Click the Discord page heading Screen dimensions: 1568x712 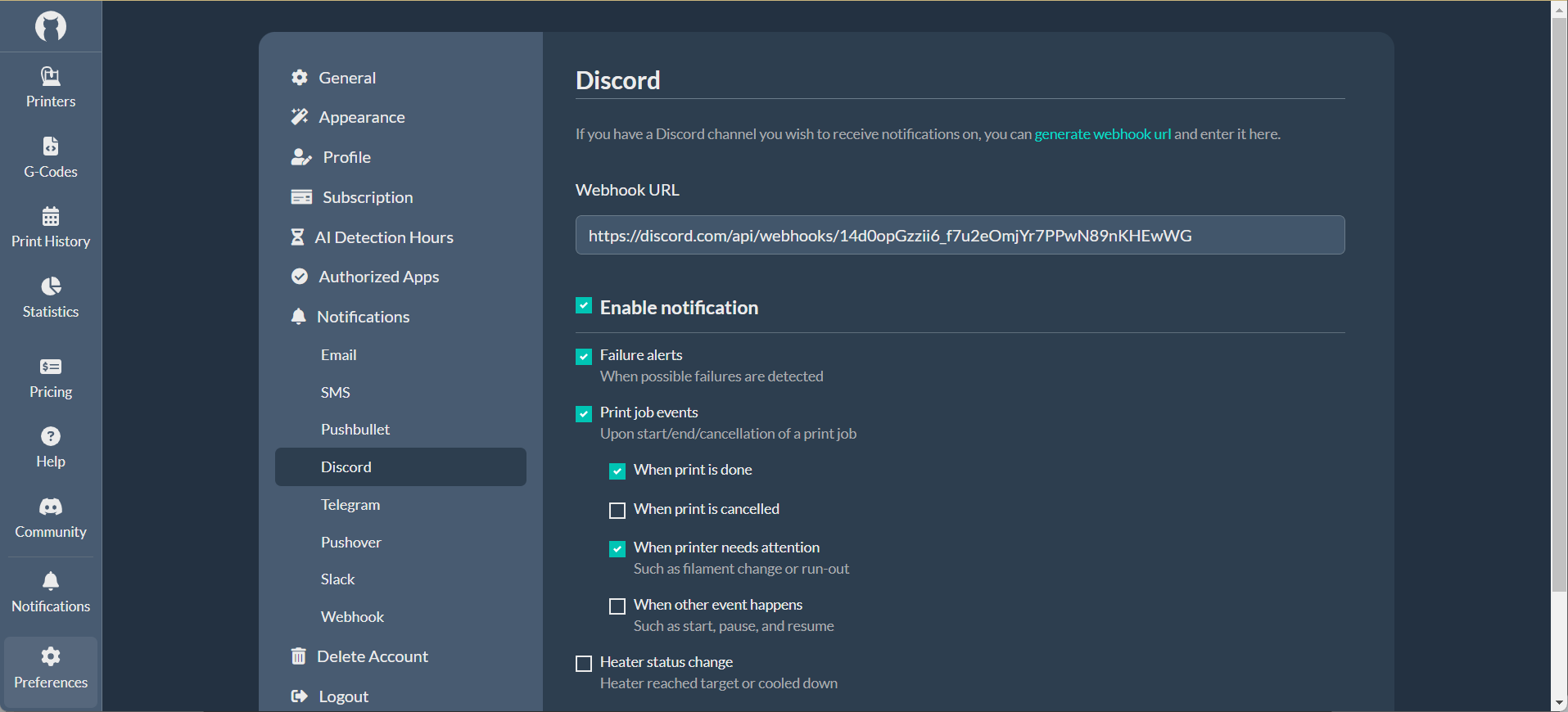tap(618, 80)
